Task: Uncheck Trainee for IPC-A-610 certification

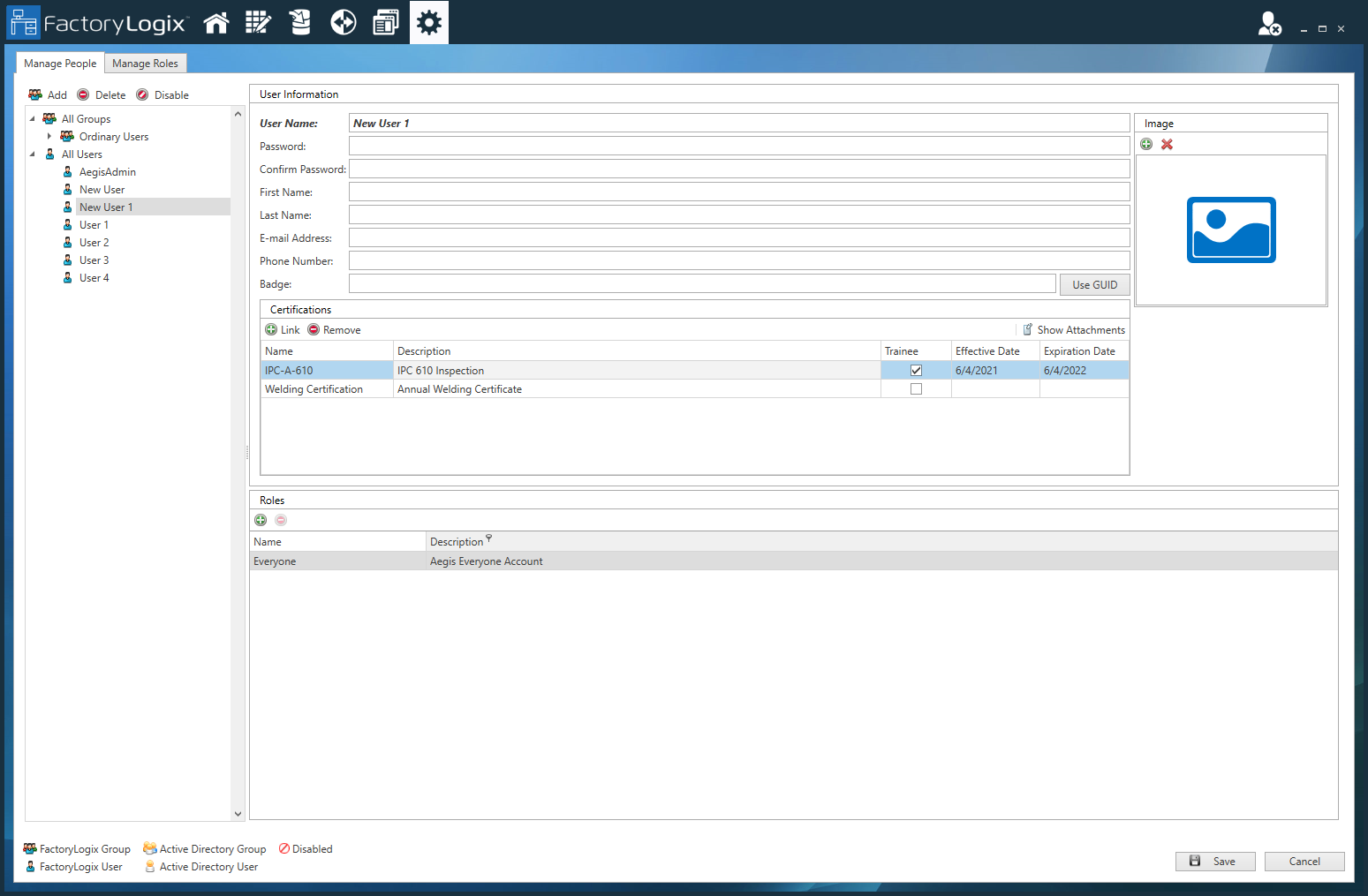Action: coord(916,371)
